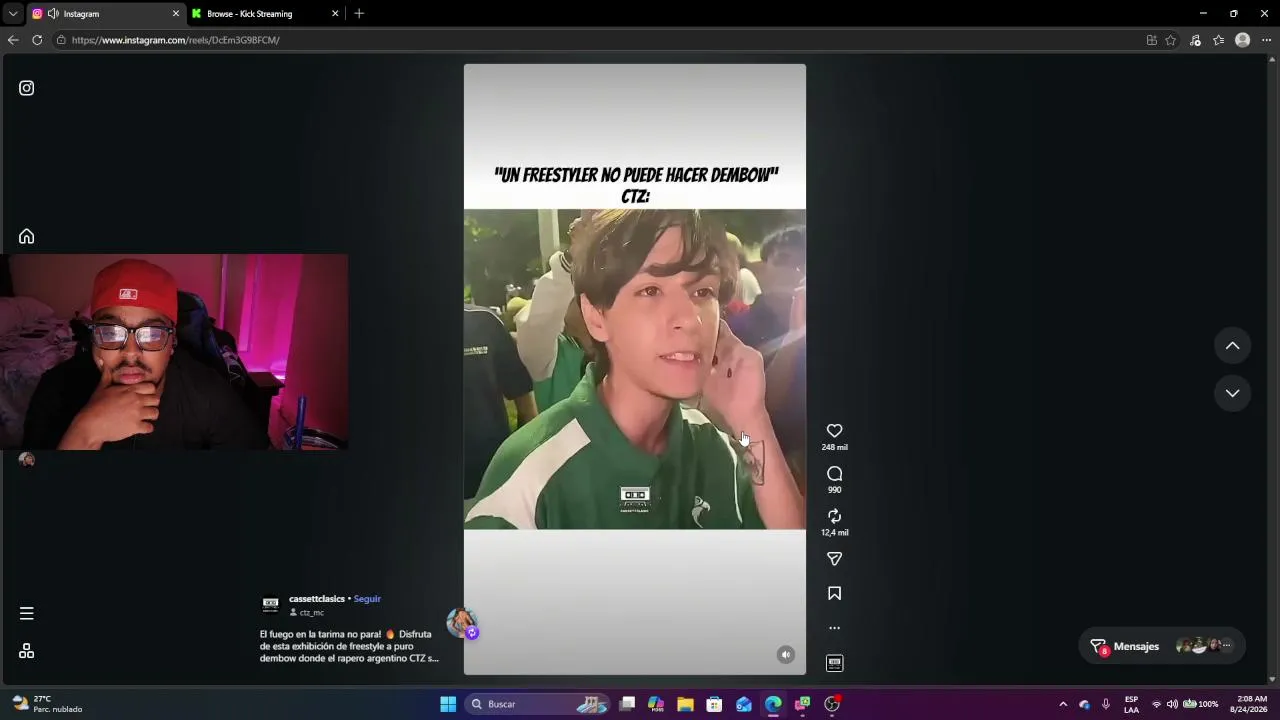Screen dimensions: 1280x720
Task: Open Microsoft Store from the taskbar
Action: click(x=714, y=704)
